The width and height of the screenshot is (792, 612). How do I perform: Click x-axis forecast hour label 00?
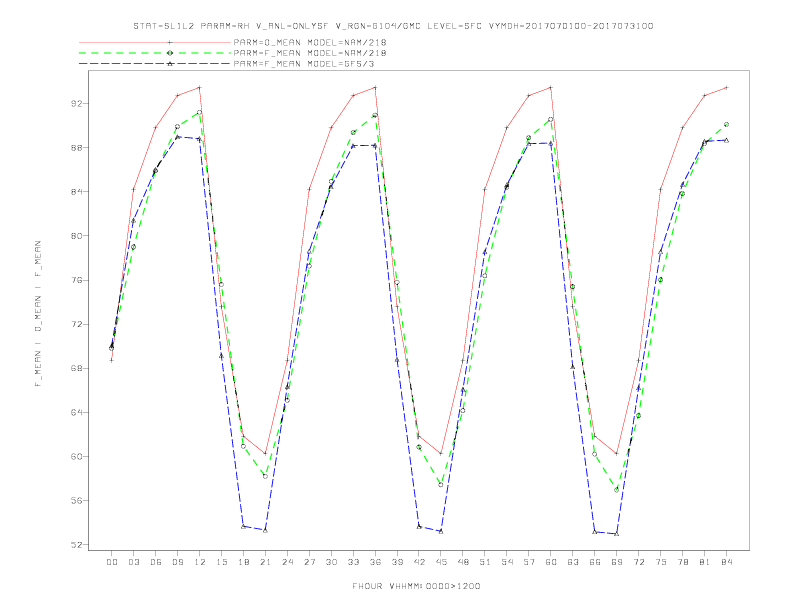112,562
